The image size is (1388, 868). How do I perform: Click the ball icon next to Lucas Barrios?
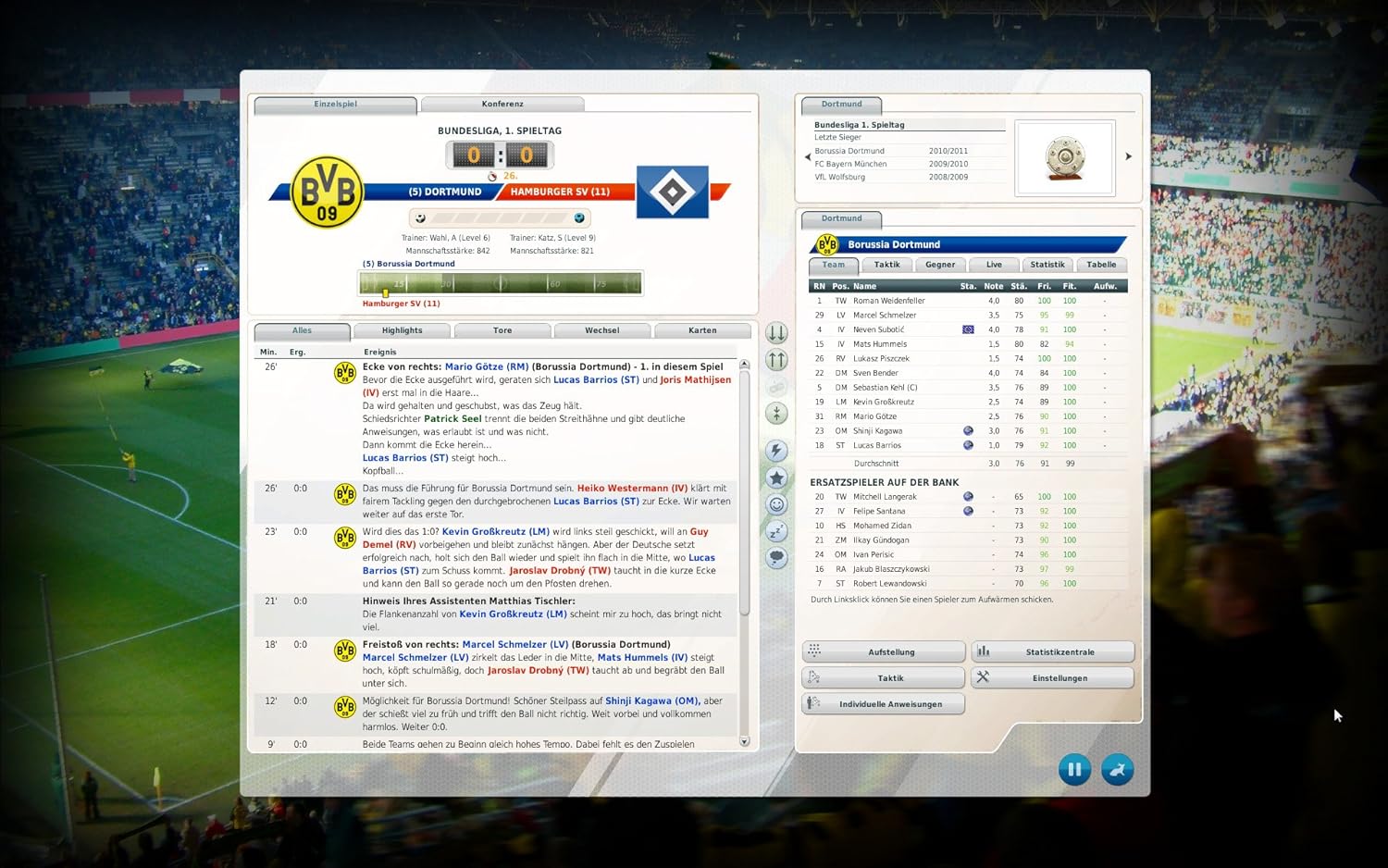(x=968, y=445)
